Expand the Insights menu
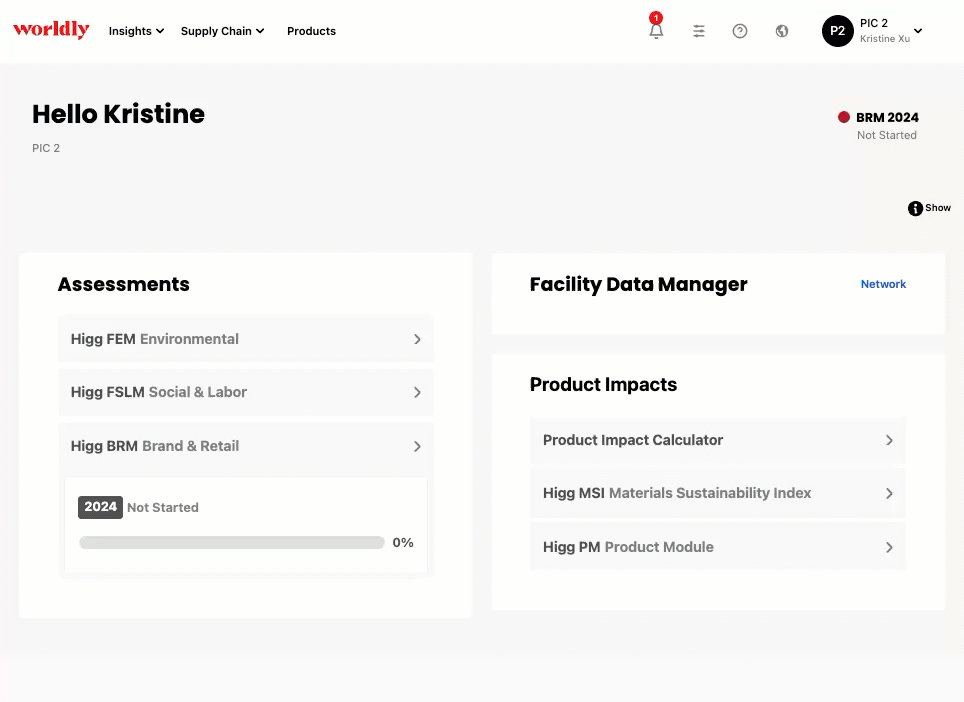The image size is (964, 702). [x=136, y=31]
